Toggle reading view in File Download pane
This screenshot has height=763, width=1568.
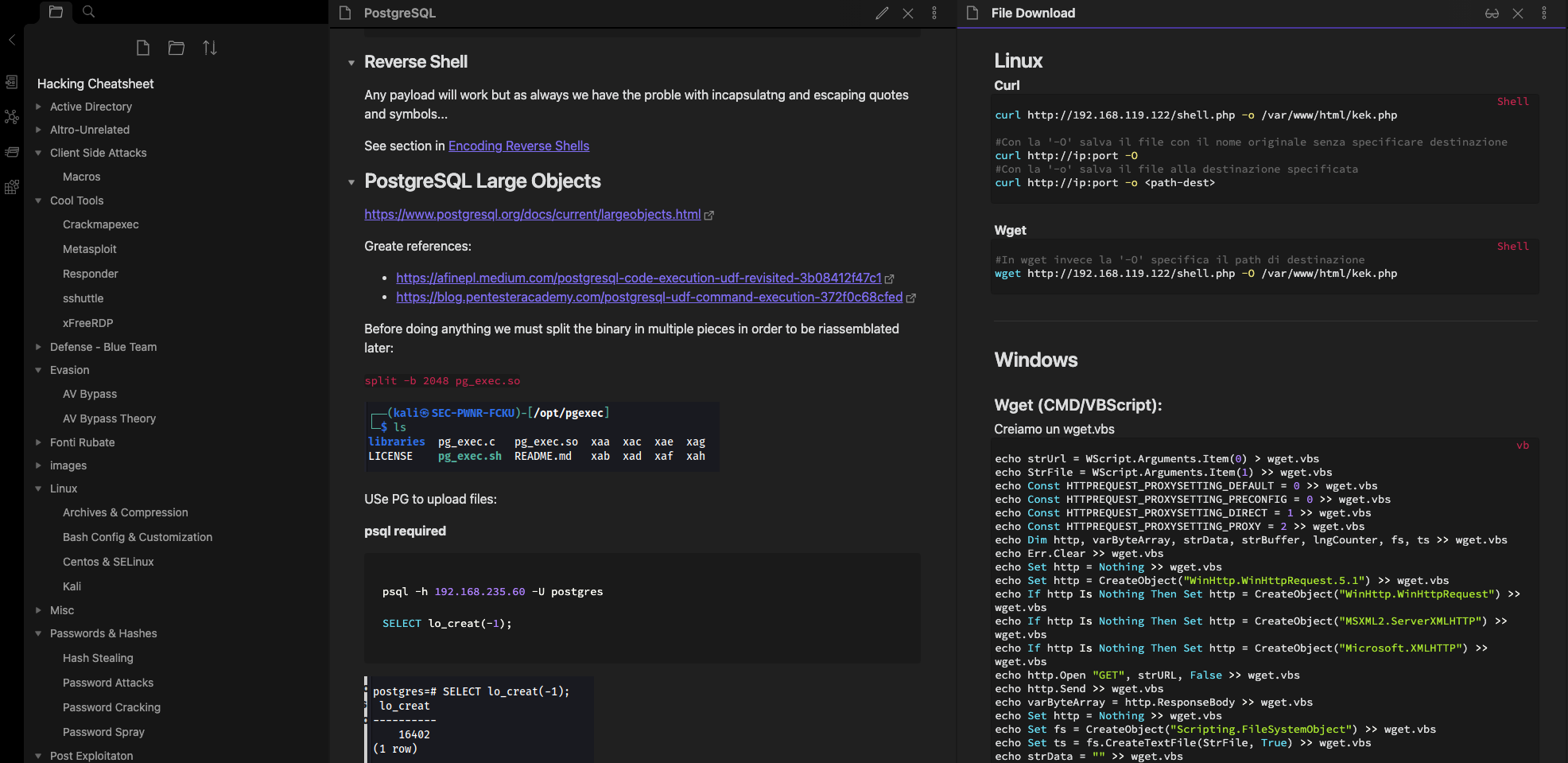tap(1492, 13)
